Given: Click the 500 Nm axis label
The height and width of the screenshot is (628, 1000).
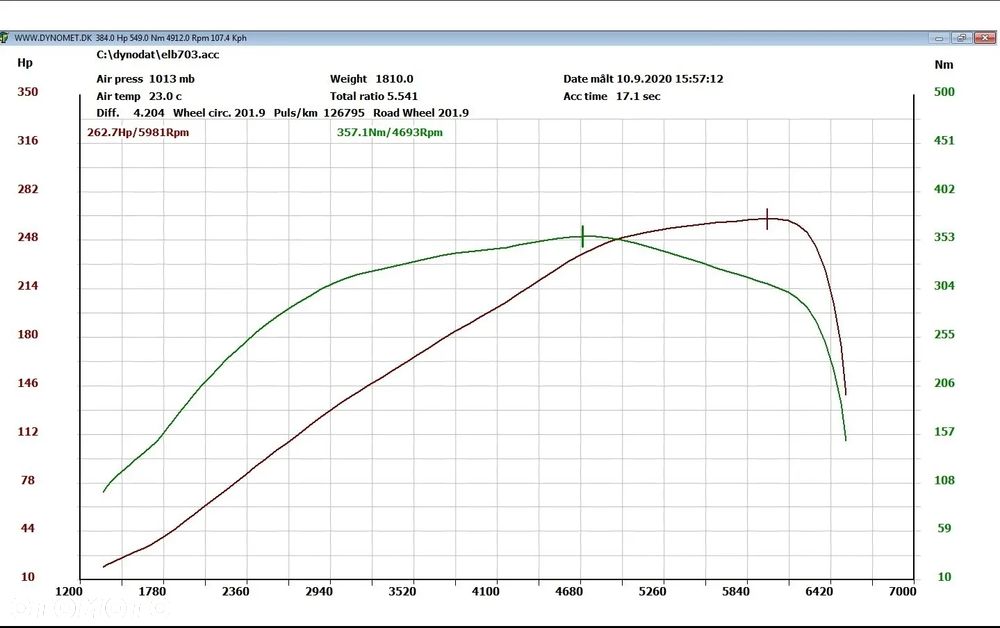Looking at the screenshot, I should pyautogui.click(x=944, y=92).
